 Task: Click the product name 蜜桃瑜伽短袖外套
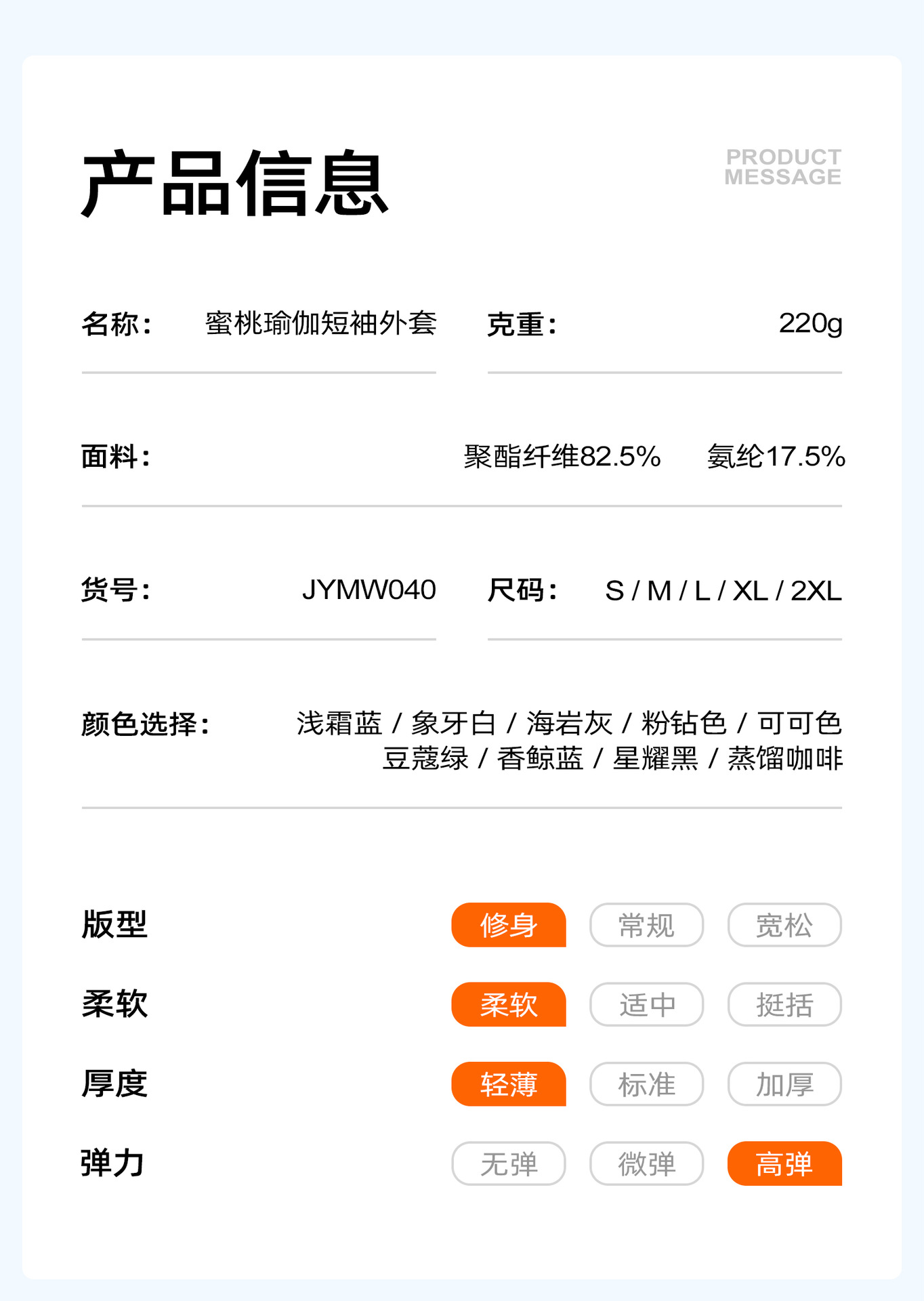click(321, 323)
